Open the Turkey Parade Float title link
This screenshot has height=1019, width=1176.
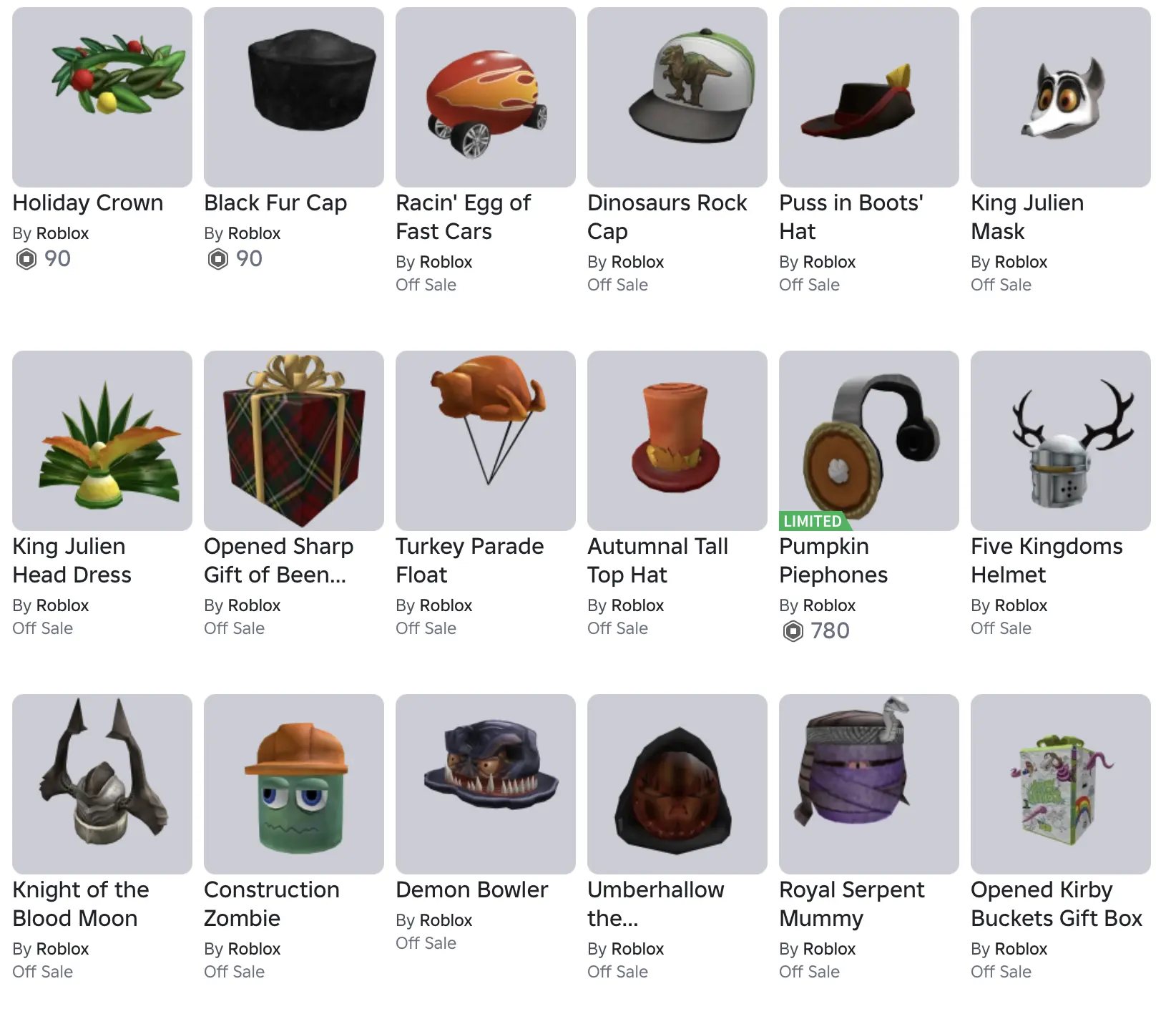click(x=470, y=560)
